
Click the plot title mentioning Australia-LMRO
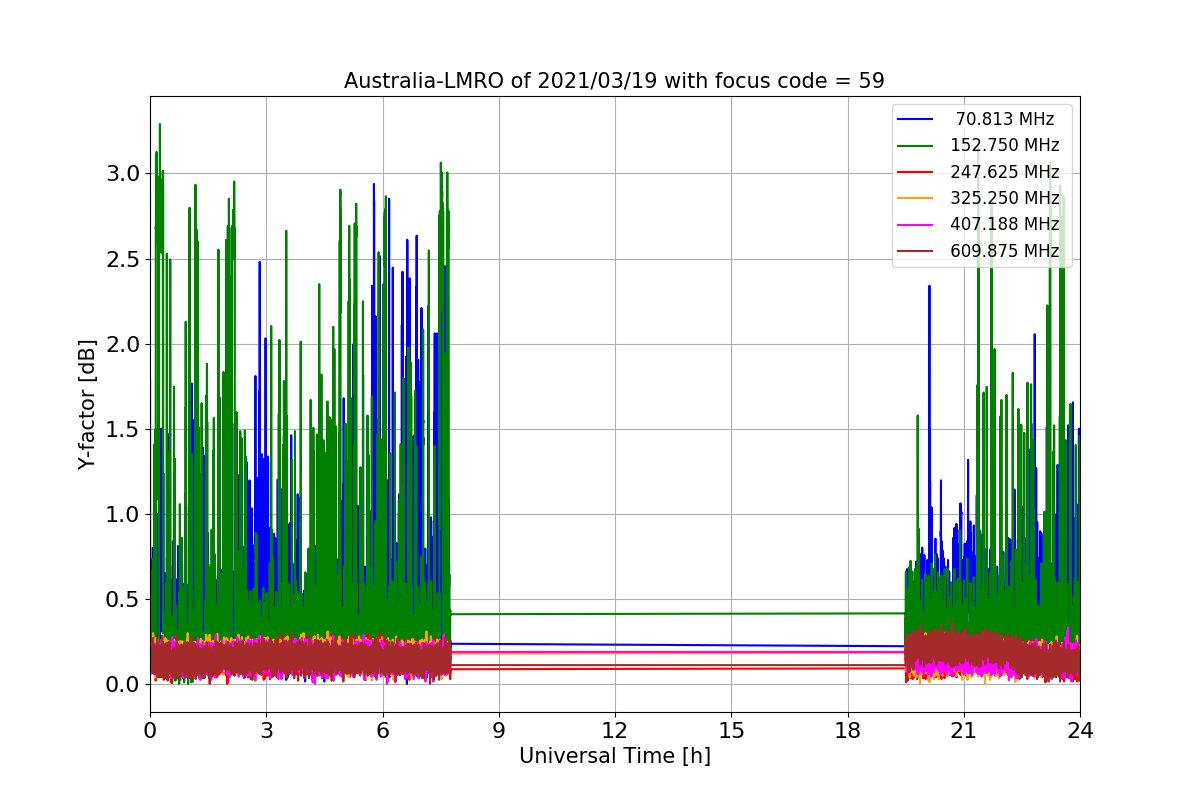[x=614, y=81]
